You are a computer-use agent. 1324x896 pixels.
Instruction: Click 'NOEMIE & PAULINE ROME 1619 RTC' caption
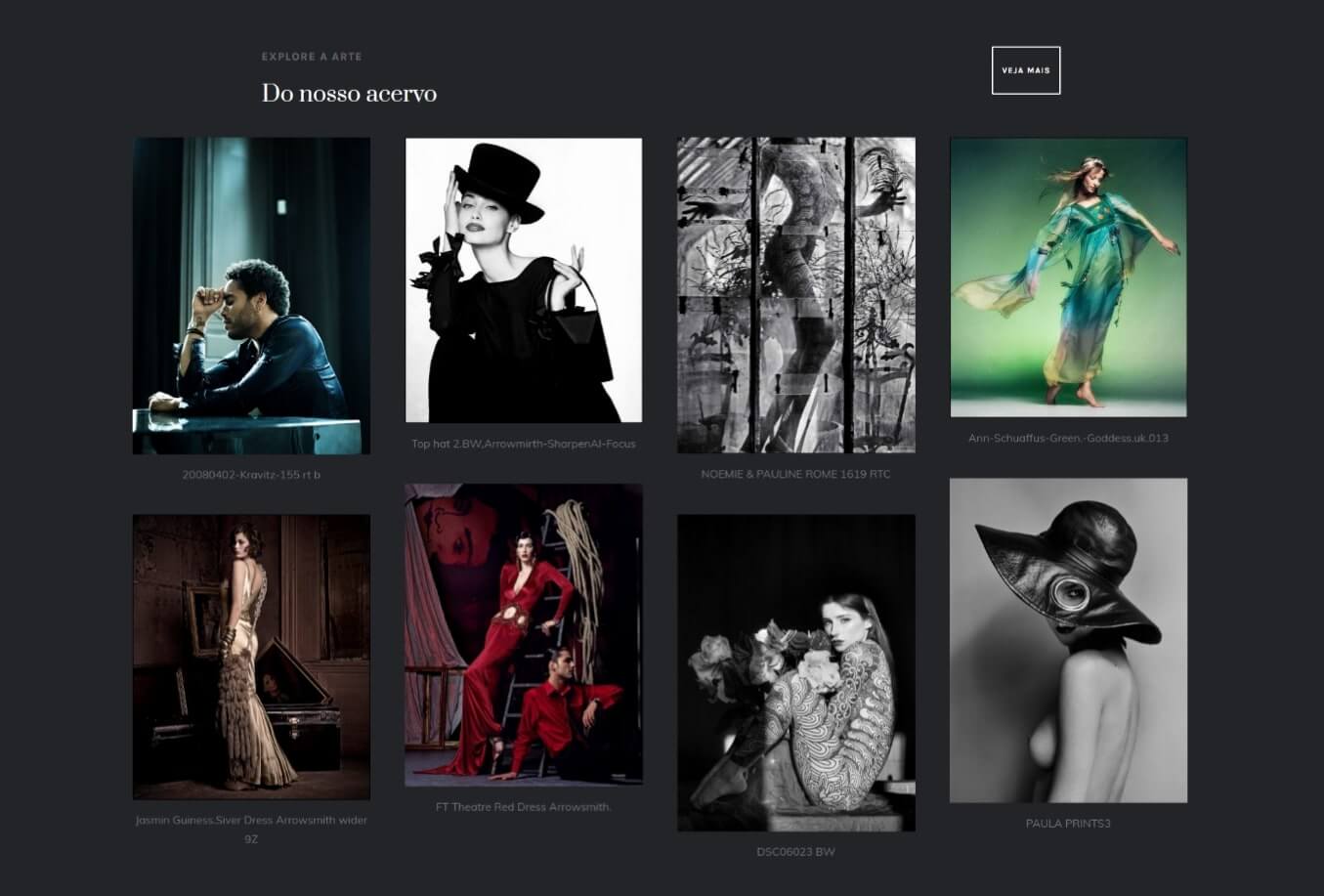click(795, 474)
